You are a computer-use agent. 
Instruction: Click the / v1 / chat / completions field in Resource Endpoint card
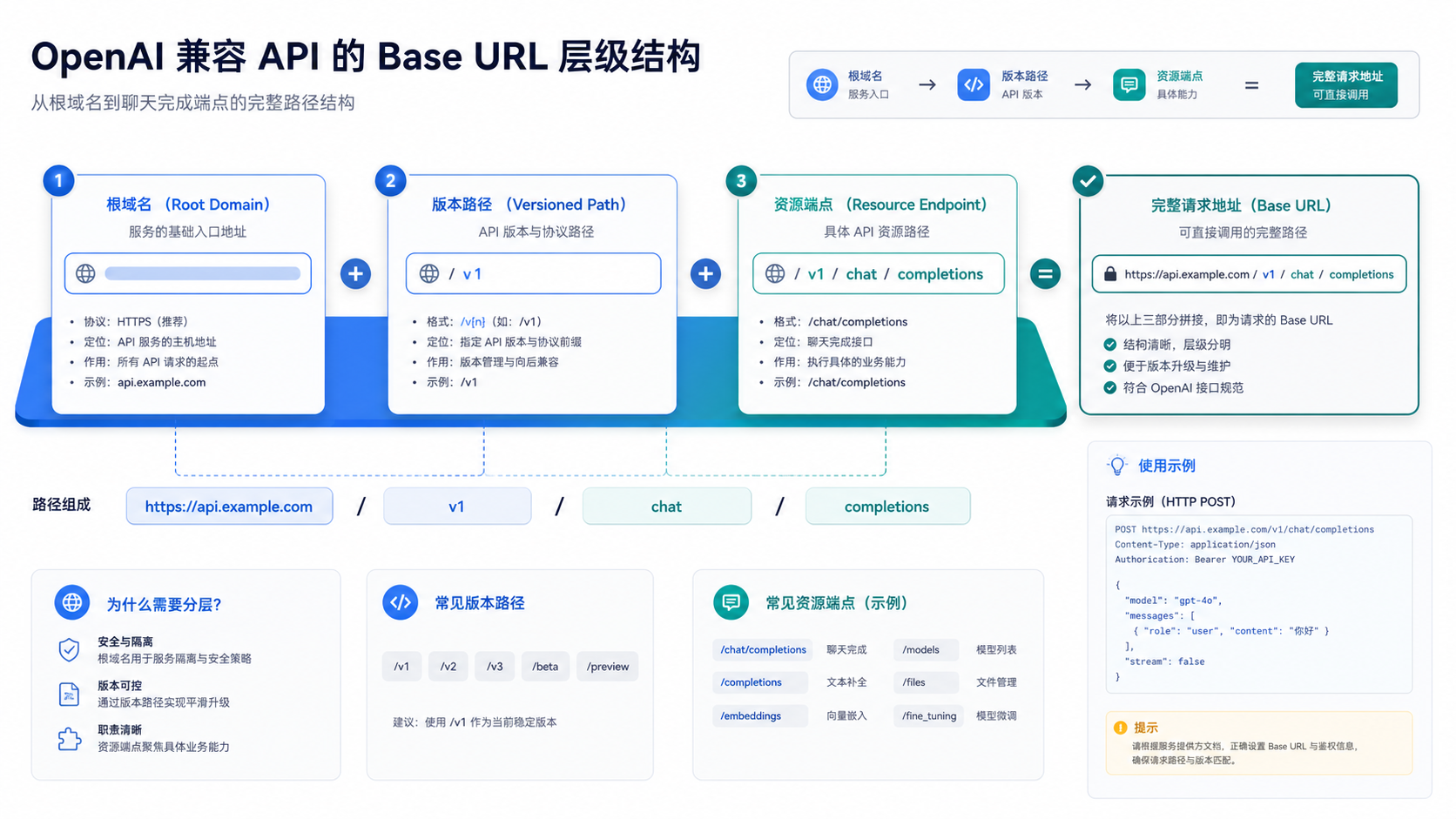[x=878, y=273]
